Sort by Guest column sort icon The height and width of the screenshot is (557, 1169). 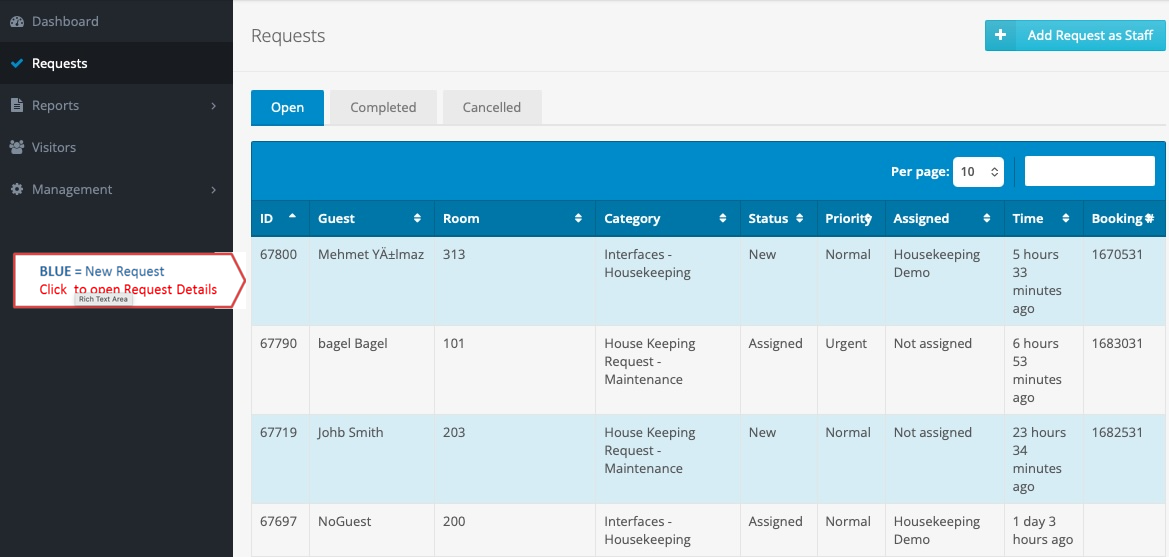[x=418, y=218]
